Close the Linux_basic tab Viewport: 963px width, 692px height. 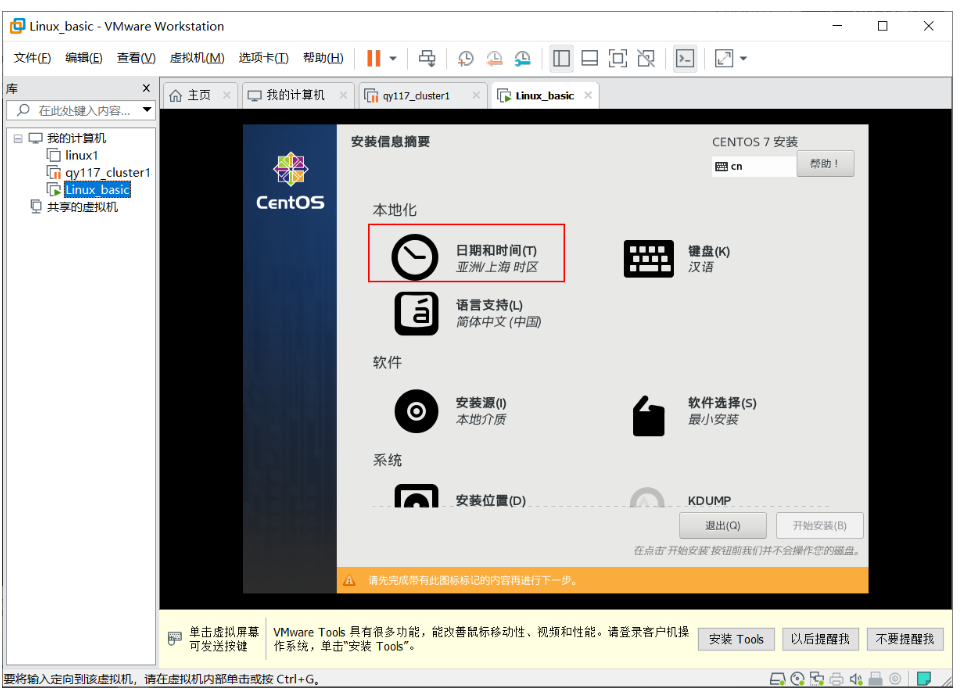click(x=588, y=95)
